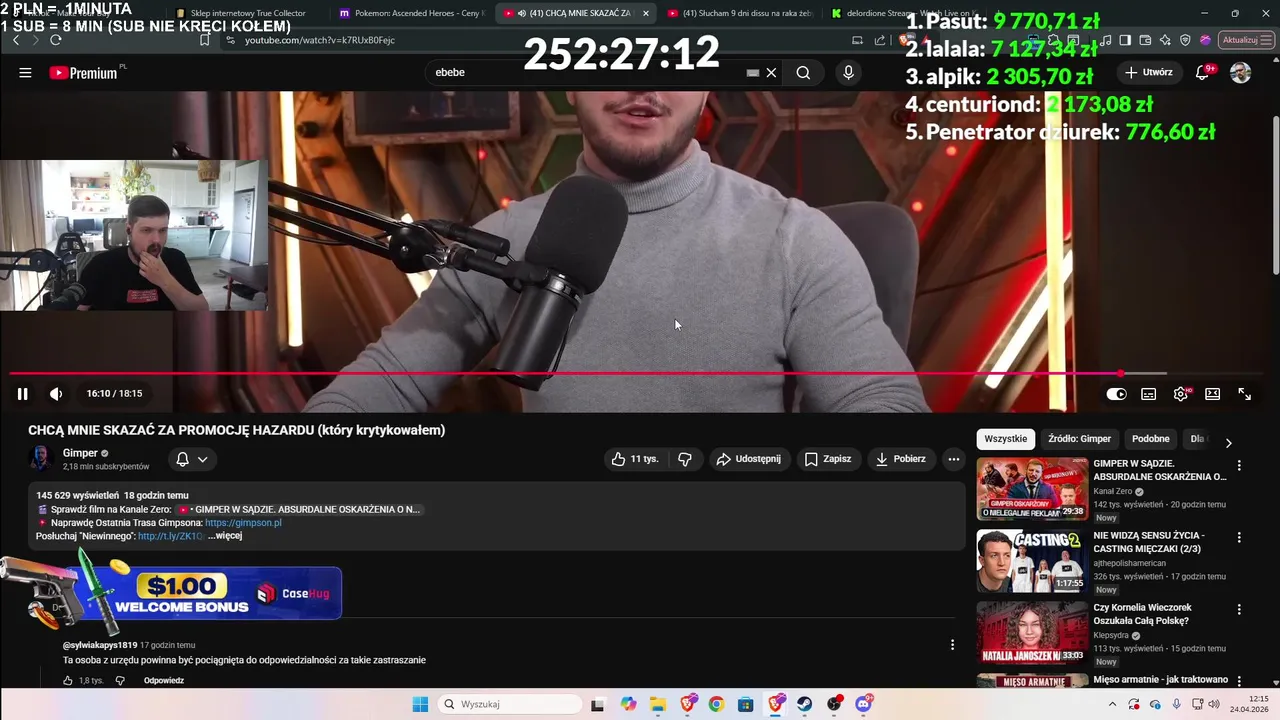Screen dimensions: 1280x720
Task: Open YouTube notifications bell
Action: (x=1203, y=72)
